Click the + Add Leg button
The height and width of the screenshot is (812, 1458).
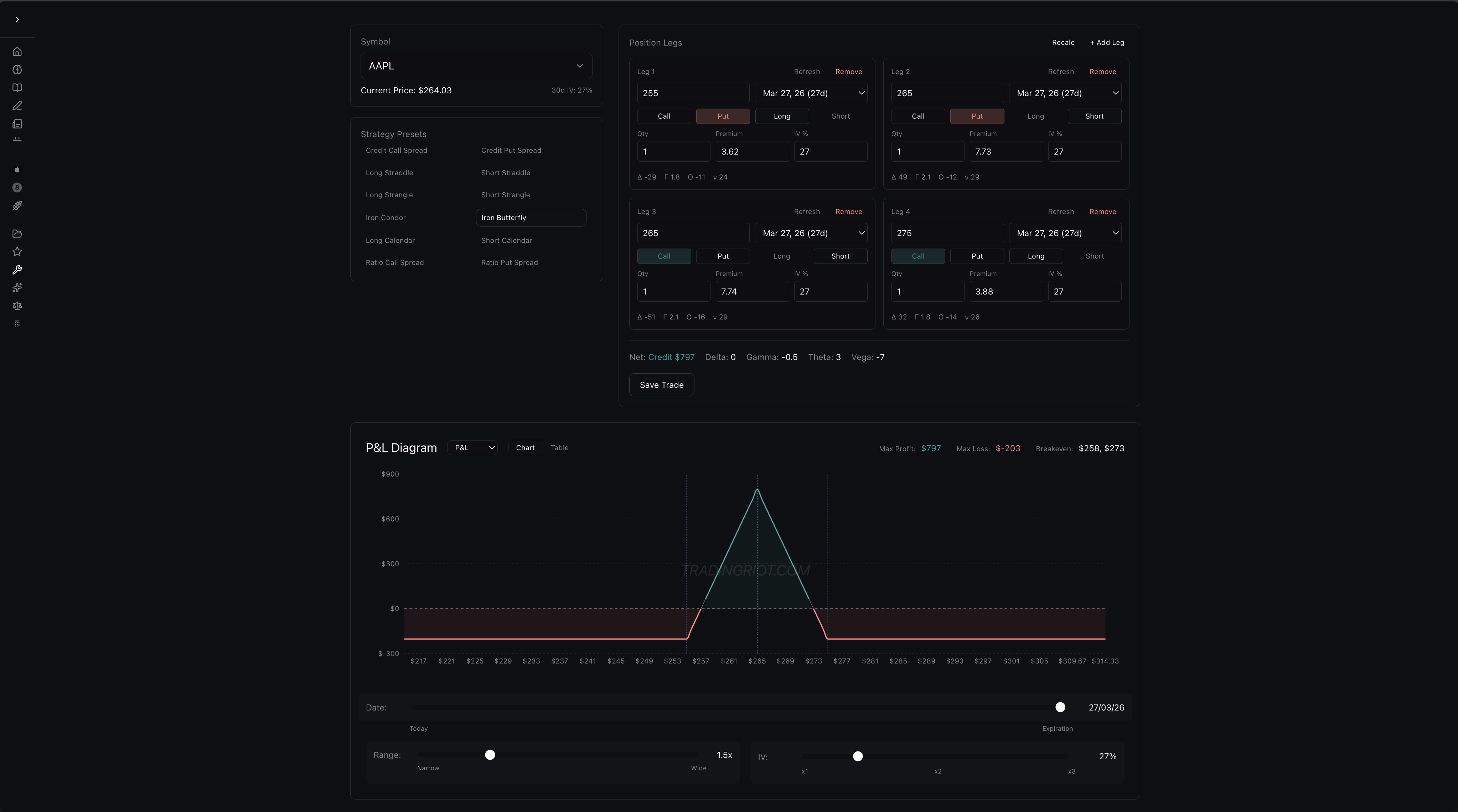click(1107, 42)
